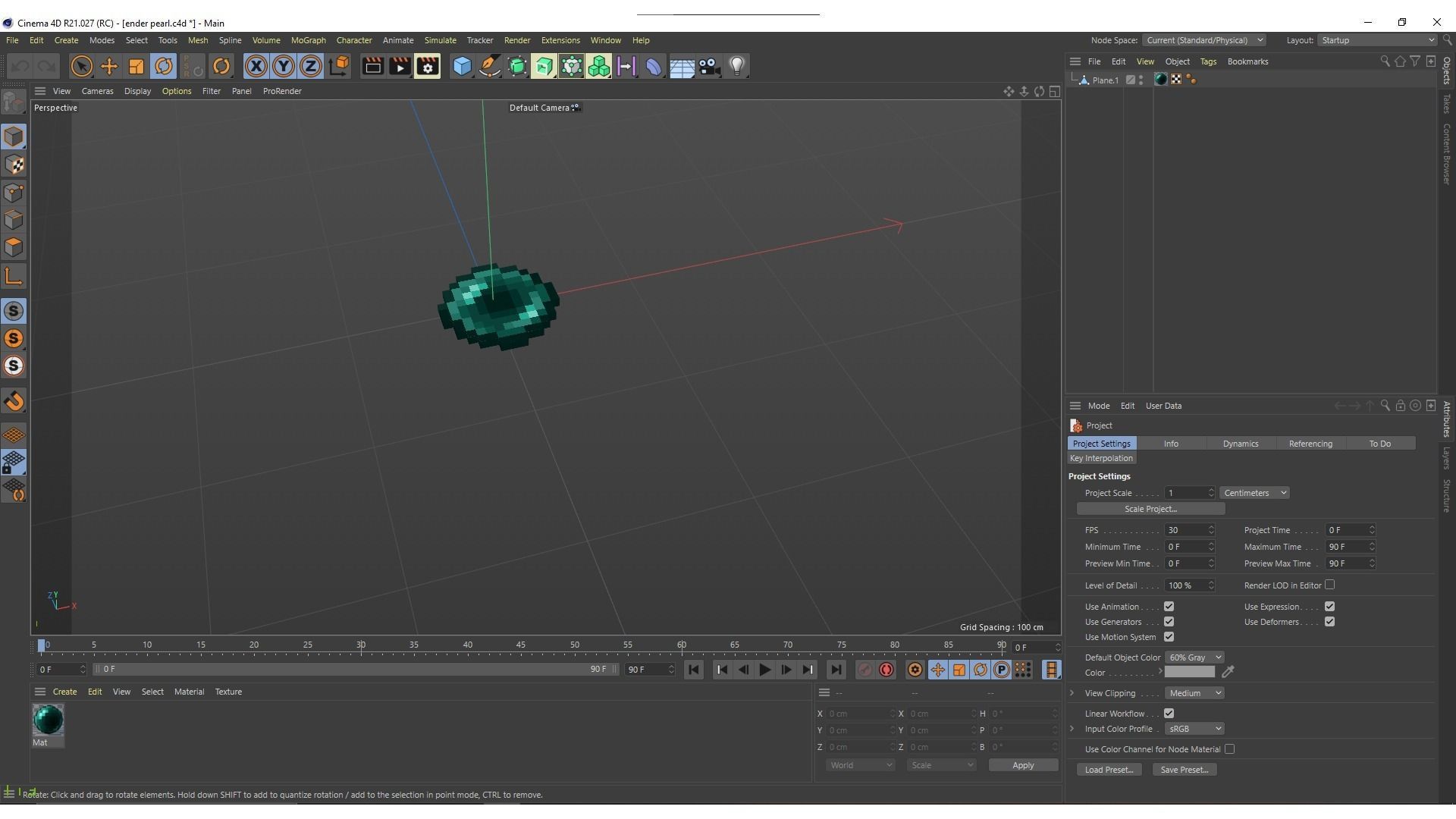Switch to Model mode in left palette

coord(14,136)
